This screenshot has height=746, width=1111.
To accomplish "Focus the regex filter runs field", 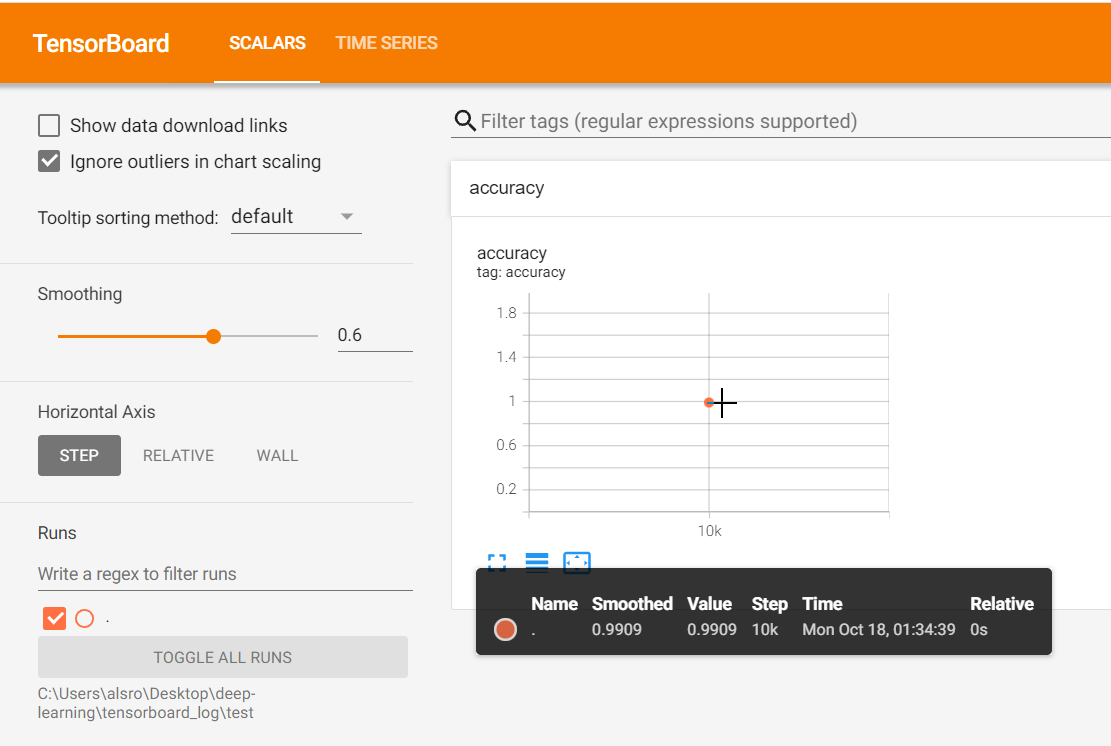I will [225, 574].
